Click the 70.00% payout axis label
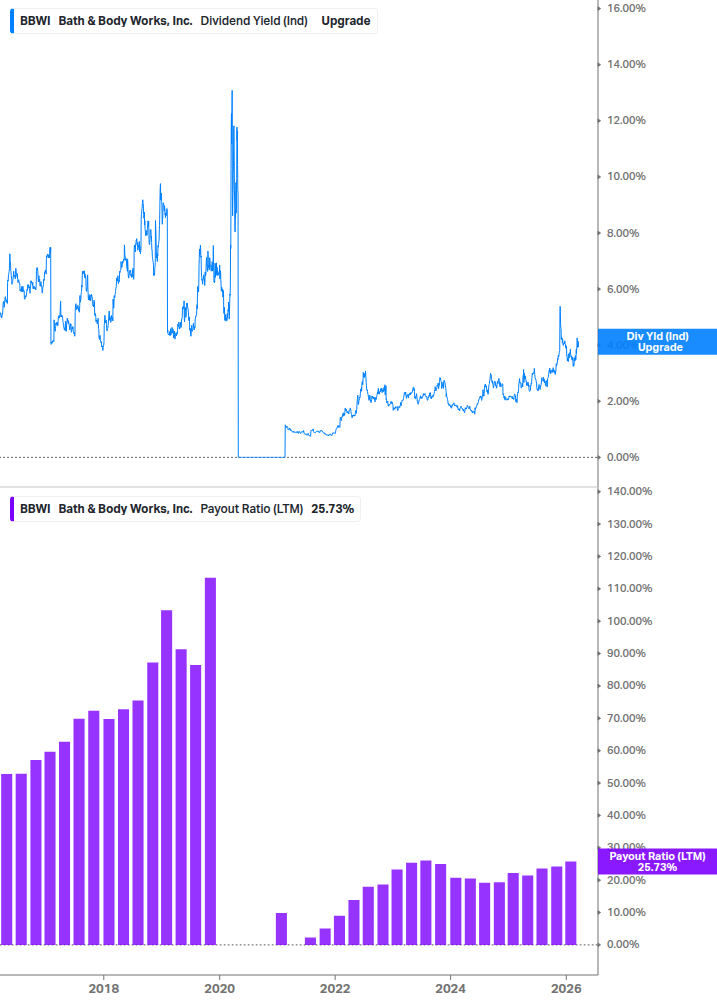This screenshot has height=1005, width=717. pos(626,718)
